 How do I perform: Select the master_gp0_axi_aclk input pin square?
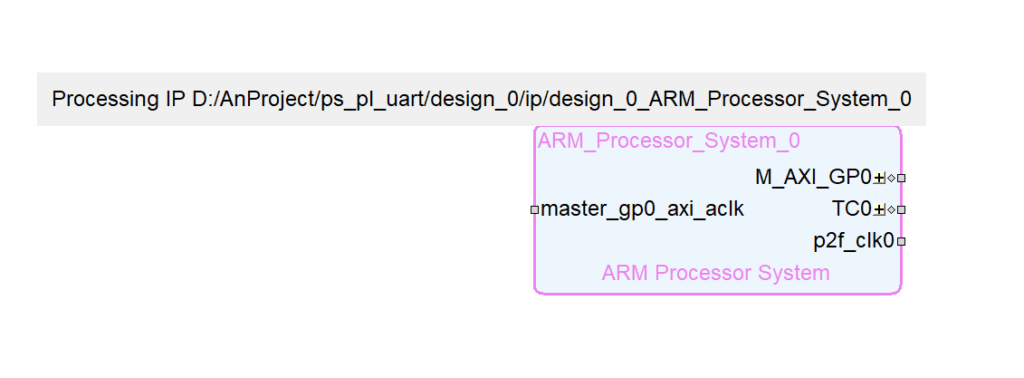[535, 210]
